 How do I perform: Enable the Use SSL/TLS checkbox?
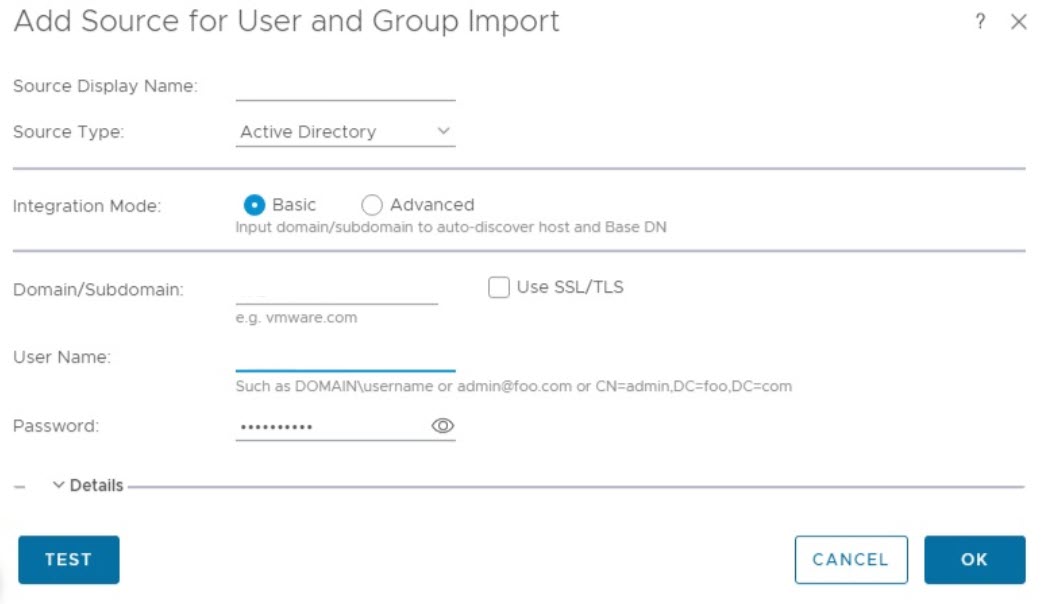point(499,288)
